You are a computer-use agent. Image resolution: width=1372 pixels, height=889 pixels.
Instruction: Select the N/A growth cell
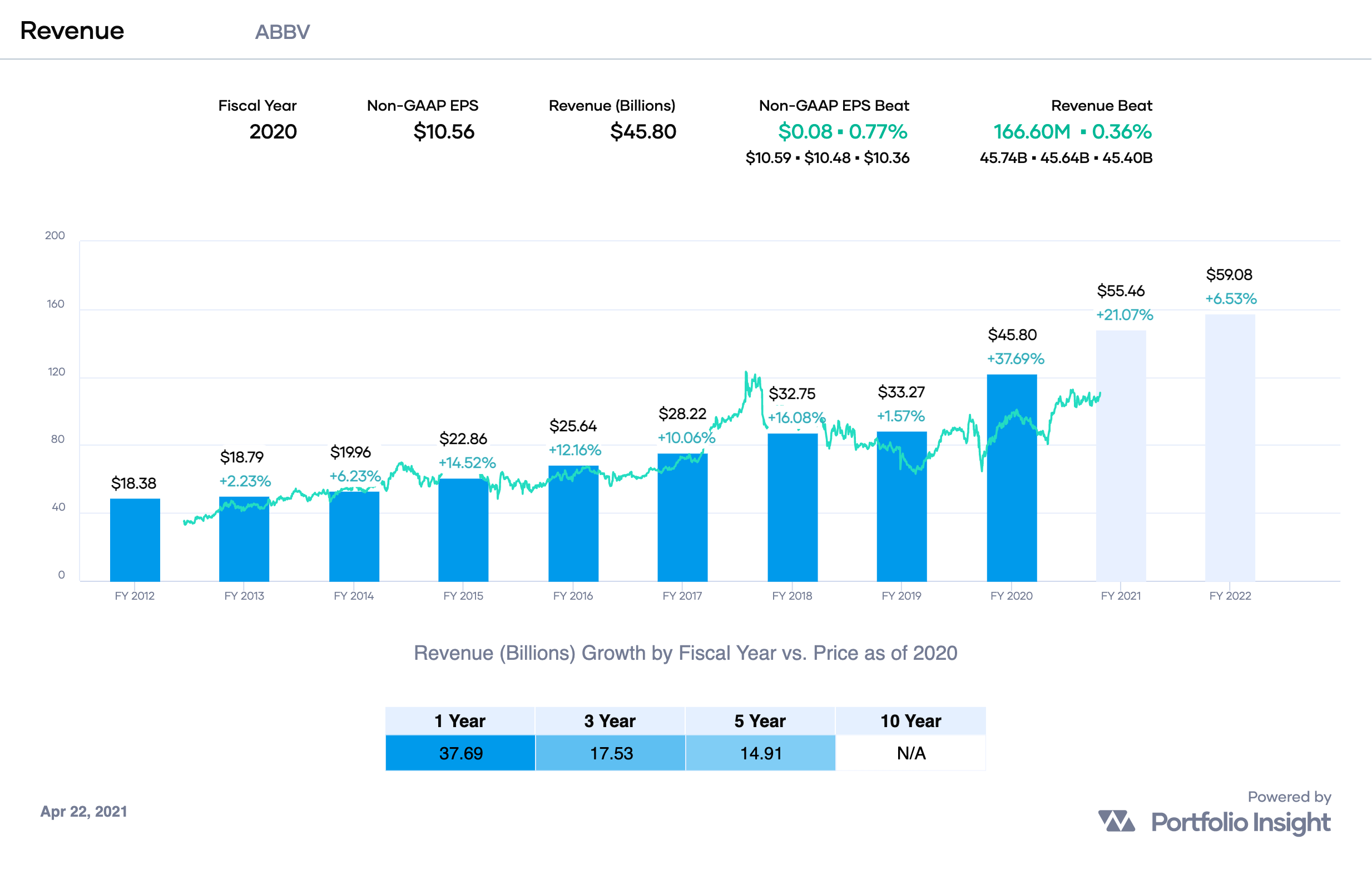tap(911, 753)
